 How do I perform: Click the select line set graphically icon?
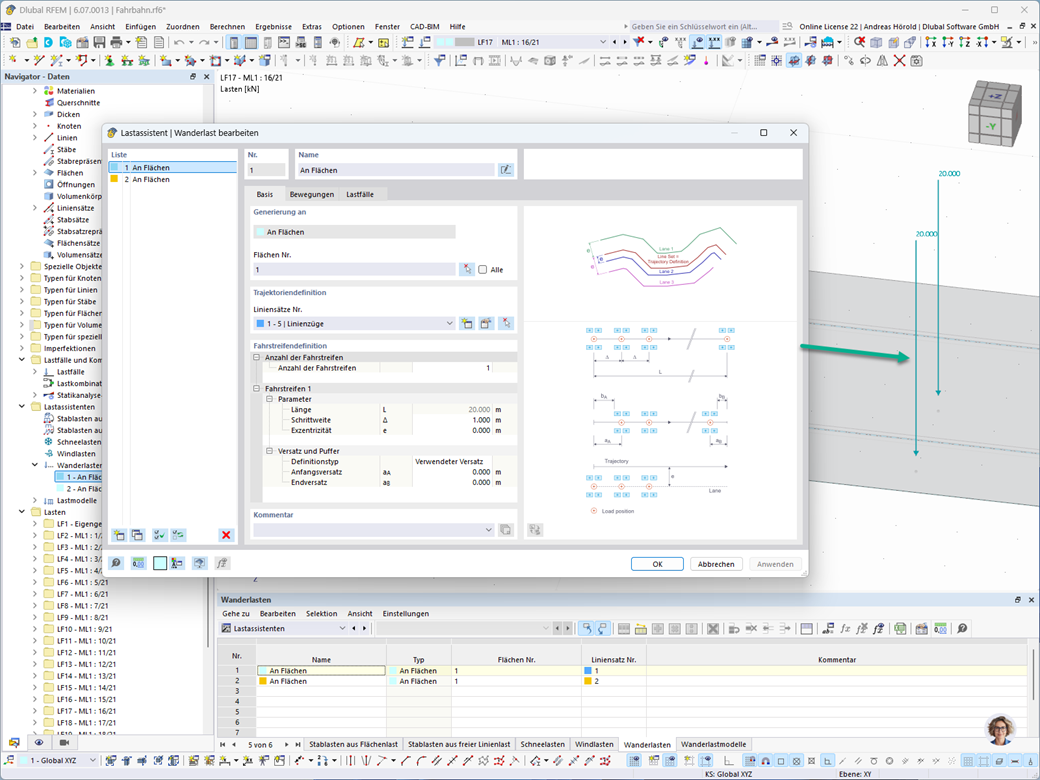coord(506,324)
